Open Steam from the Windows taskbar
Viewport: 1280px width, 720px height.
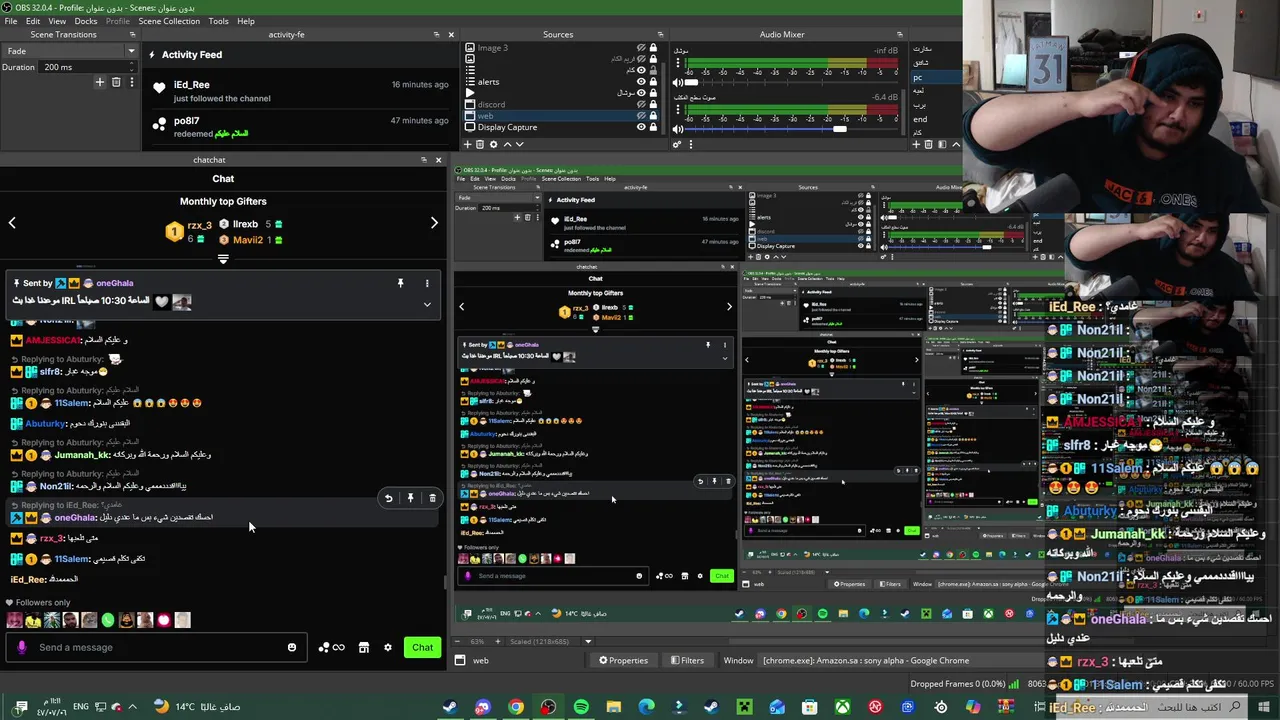[450, 707]
